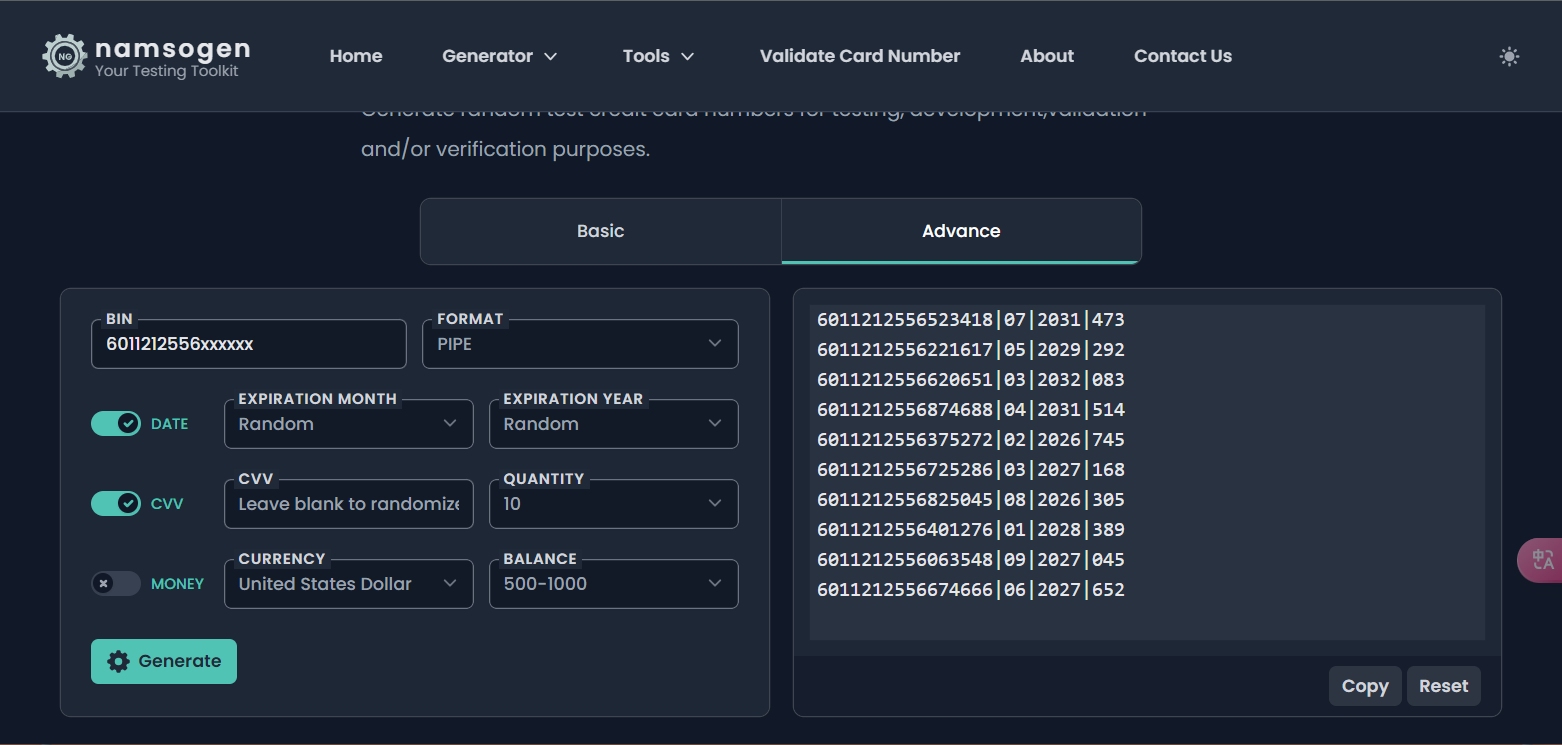
Task: Click the floating translate icon
Action: 1542,560
